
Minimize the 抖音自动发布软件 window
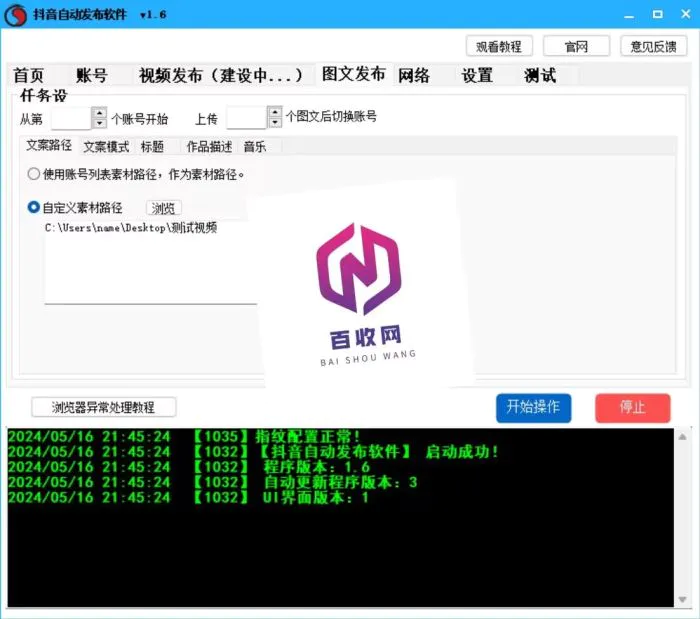pyautogui.click(x=629, y=15)
